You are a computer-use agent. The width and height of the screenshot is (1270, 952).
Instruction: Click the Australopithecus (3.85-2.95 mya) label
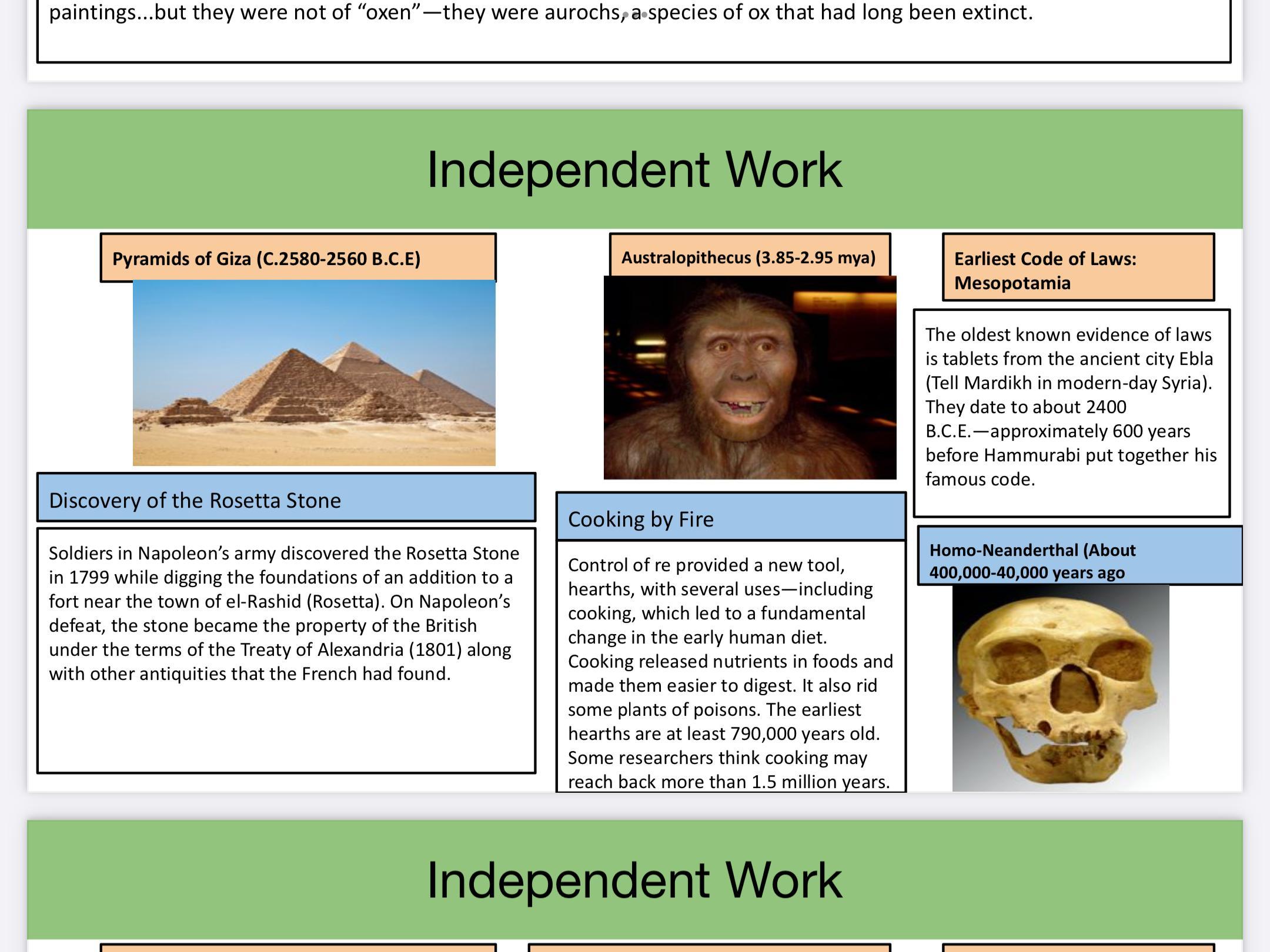point(749,257)
